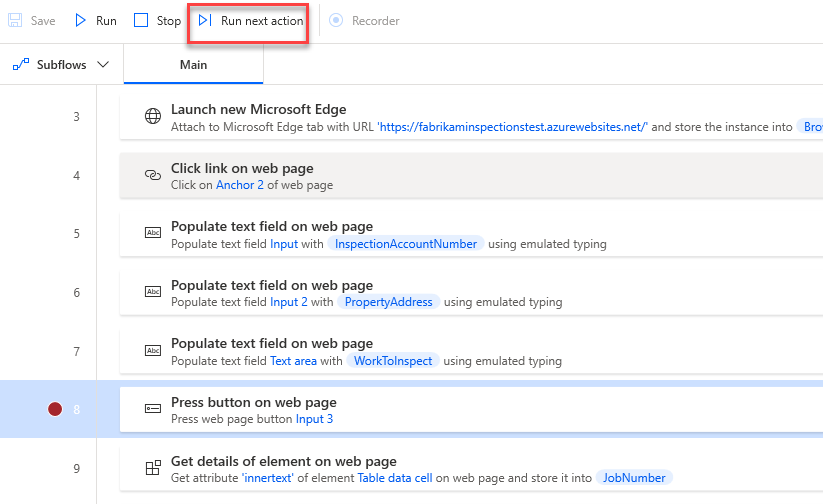Click the PropertyAddress variable chip
Image resolution: width=823 pixels, height=504 pixels.
389,302
